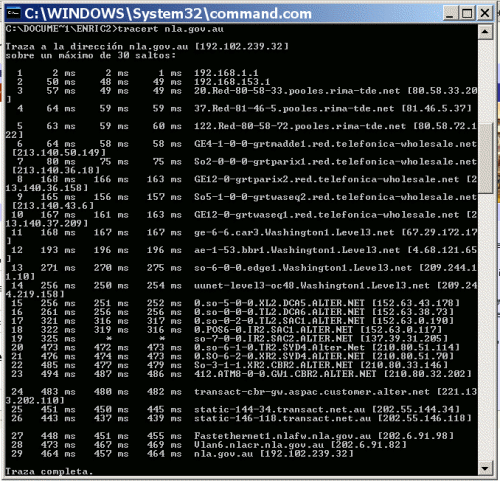Click the Traza completa. message
Viewport: 500px width, 481px height.
(47, 471)
